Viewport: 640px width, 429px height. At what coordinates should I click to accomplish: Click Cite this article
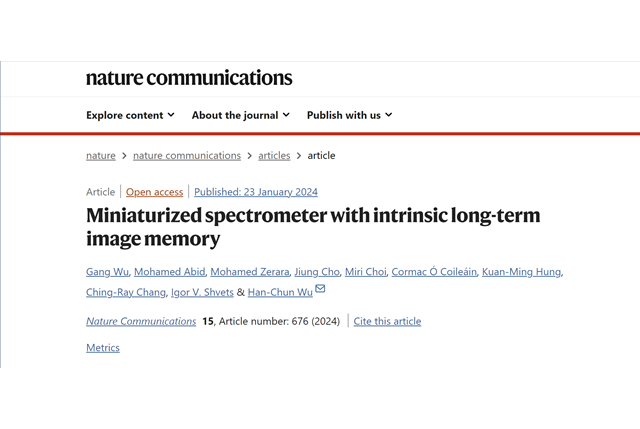(387, 321)
